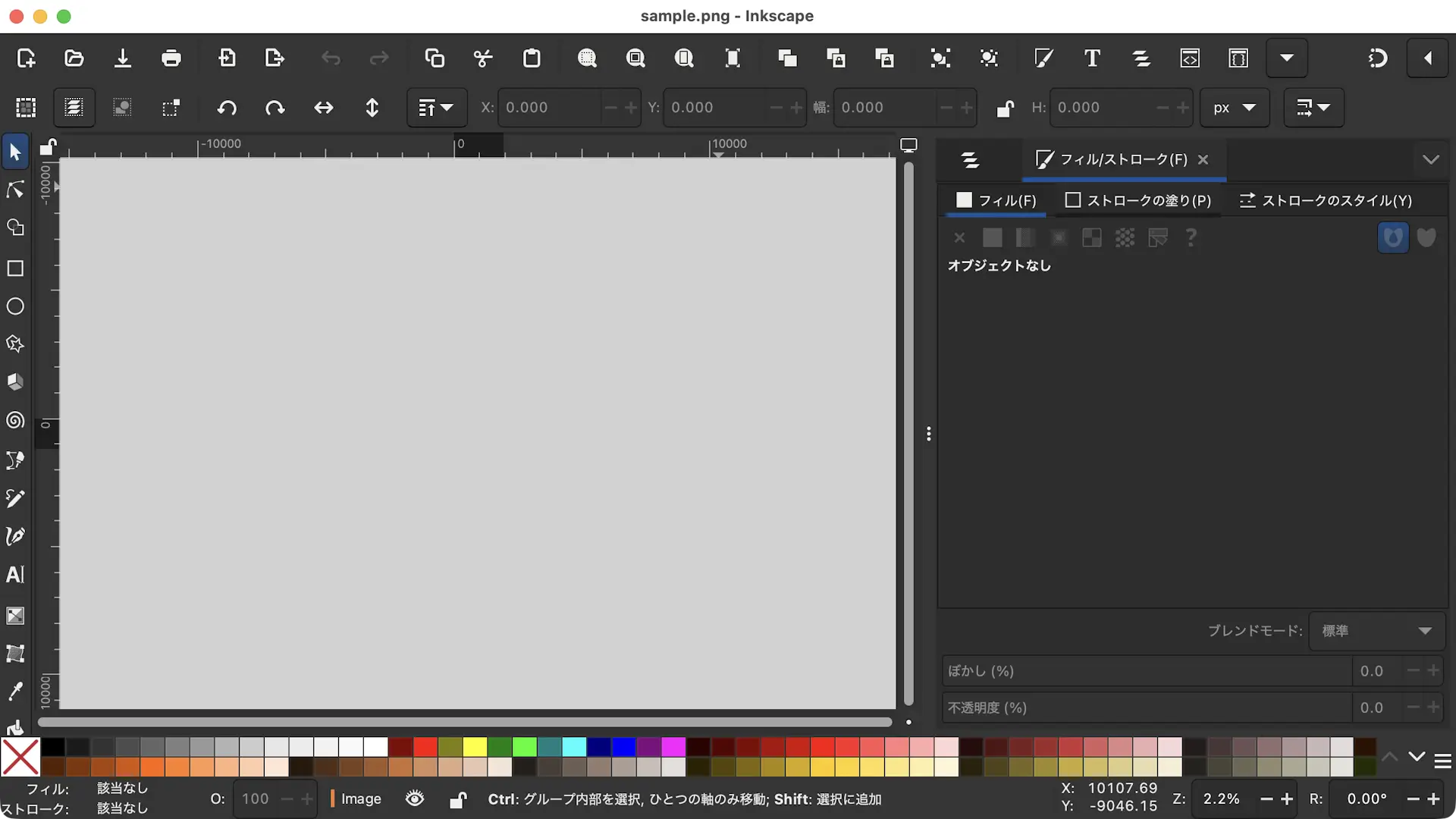Image resolution: width=1456 pixels, height=819 pixels.
Task: Select the Rectangle tool
Action: tap(15, 268)
